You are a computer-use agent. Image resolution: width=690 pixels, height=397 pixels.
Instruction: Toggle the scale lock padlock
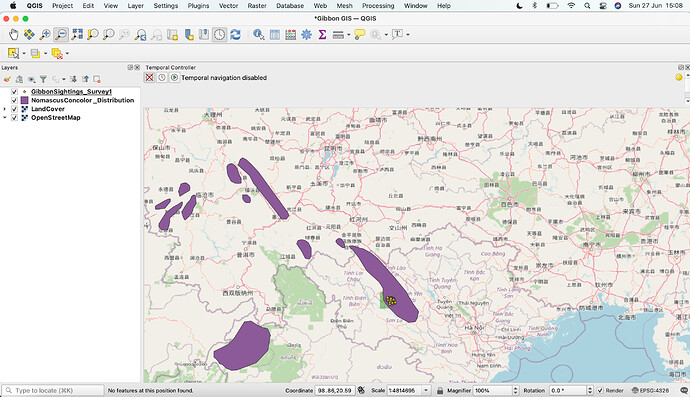pyautogui.click(x=440, y=390)
